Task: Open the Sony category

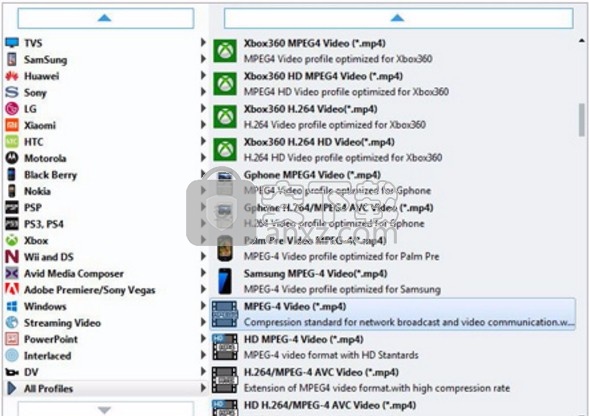Action: pyautogui.click(x=106, y=92)
